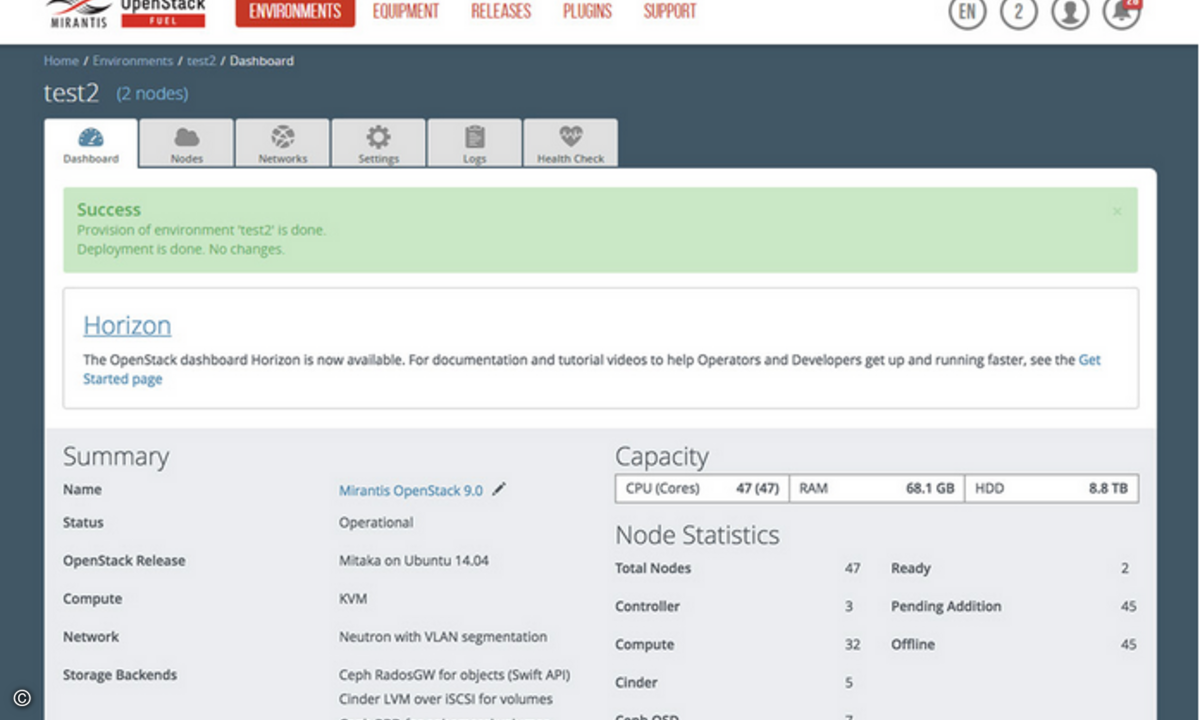The image size is (1200, 720).
Task: Edit the environment name with the pencil icon
Action: (x=499, y=489)
